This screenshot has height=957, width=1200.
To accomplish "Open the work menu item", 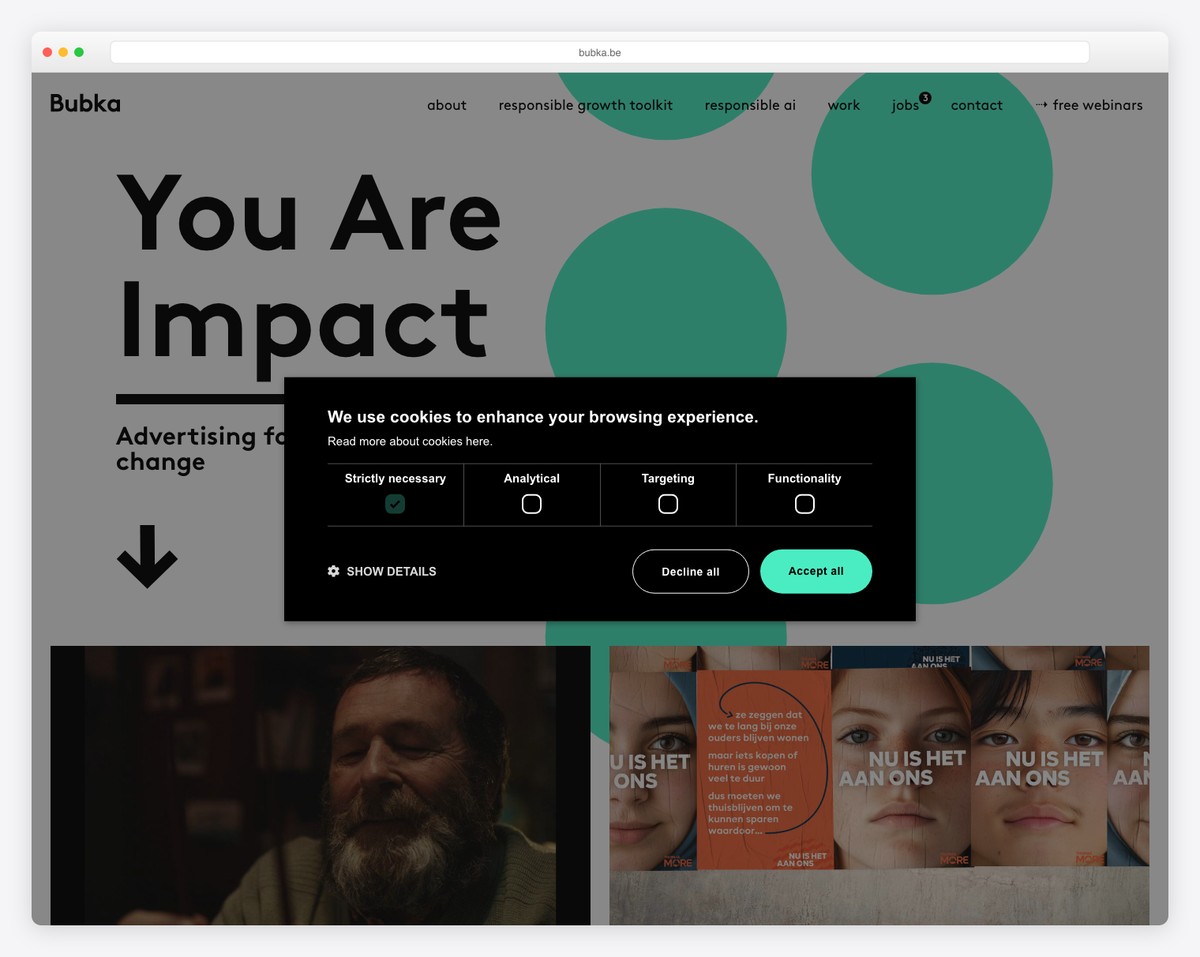I will point(844,105).
